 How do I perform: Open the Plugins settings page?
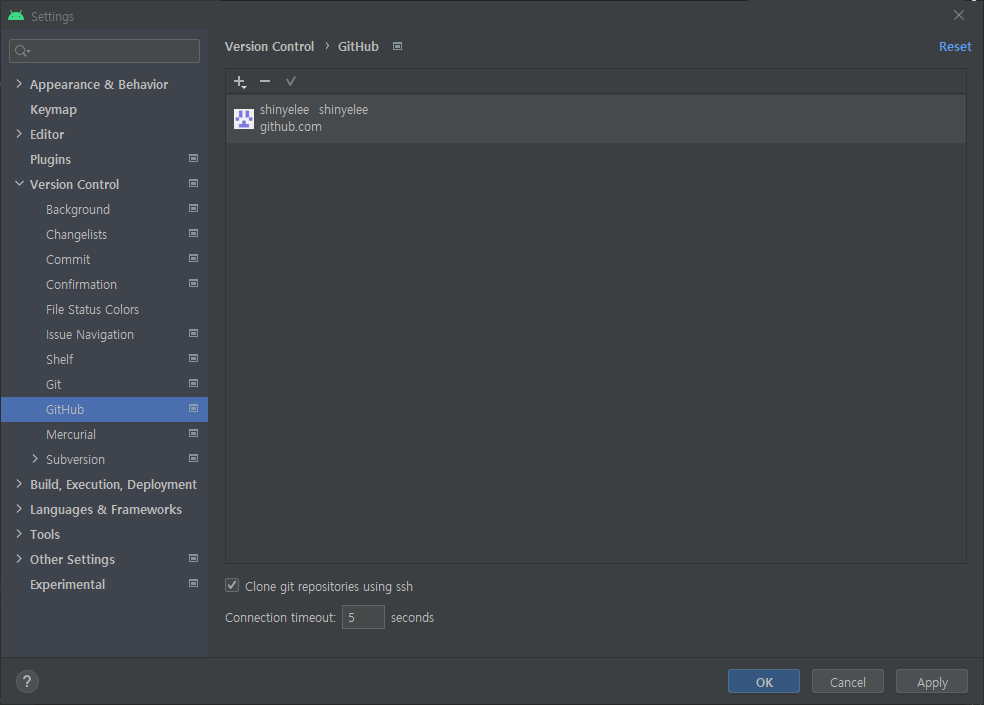[50, 159]
